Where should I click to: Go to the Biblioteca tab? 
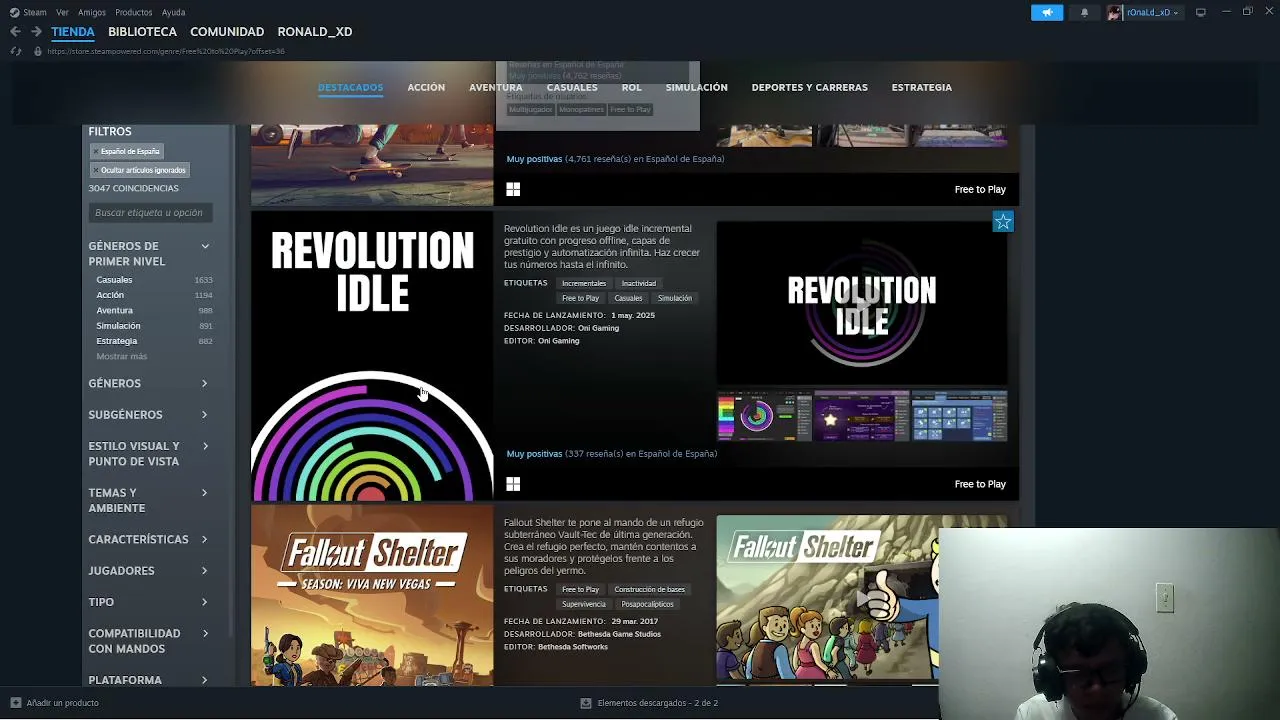pyautogui.click(x=142, y=32)
